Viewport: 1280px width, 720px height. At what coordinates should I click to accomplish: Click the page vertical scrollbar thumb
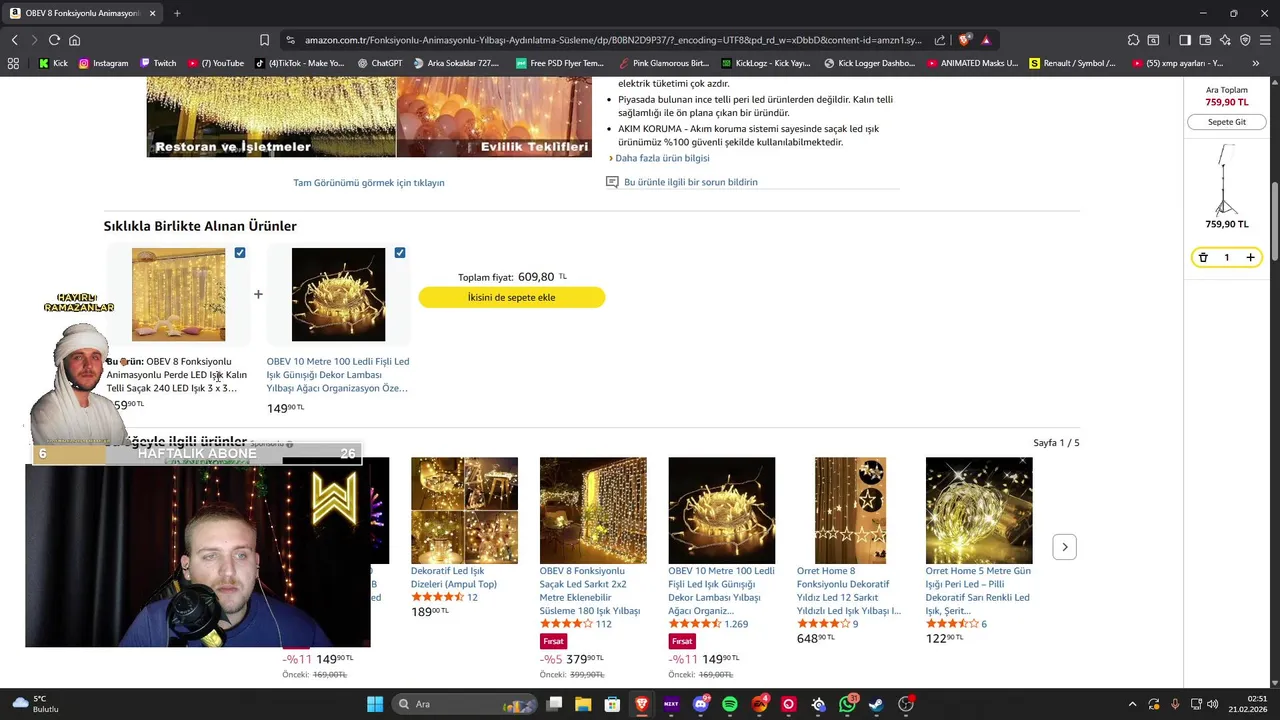(1275, 222)
